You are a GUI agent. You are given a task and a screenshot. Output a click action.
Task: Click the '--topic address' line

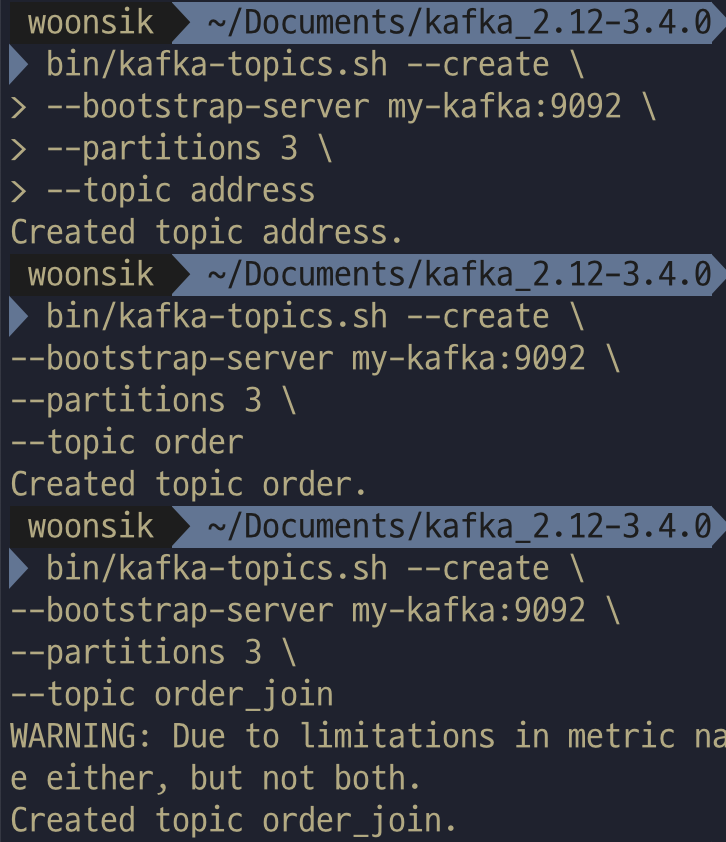point(181,191)
